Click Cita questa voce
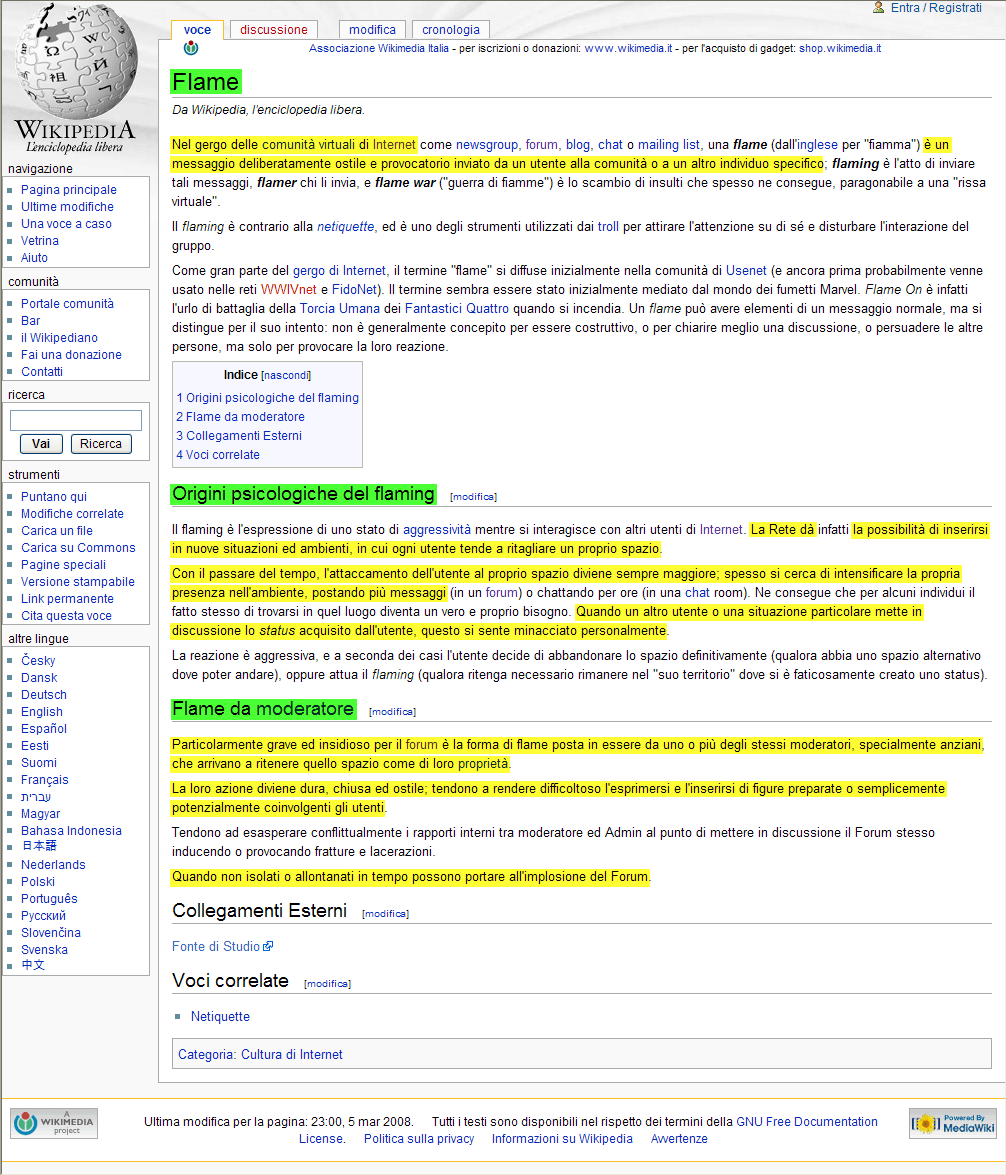 [x=66, y=616]
